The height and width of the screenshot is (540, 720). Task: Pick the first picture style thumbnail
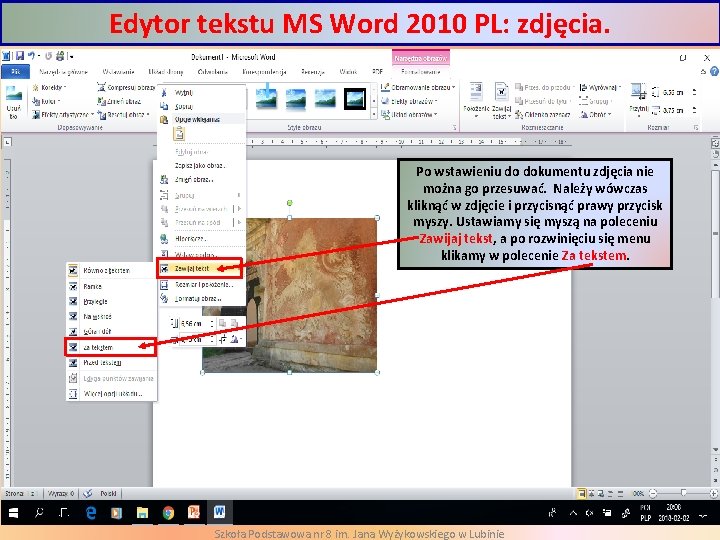click(x=266, y=99)
